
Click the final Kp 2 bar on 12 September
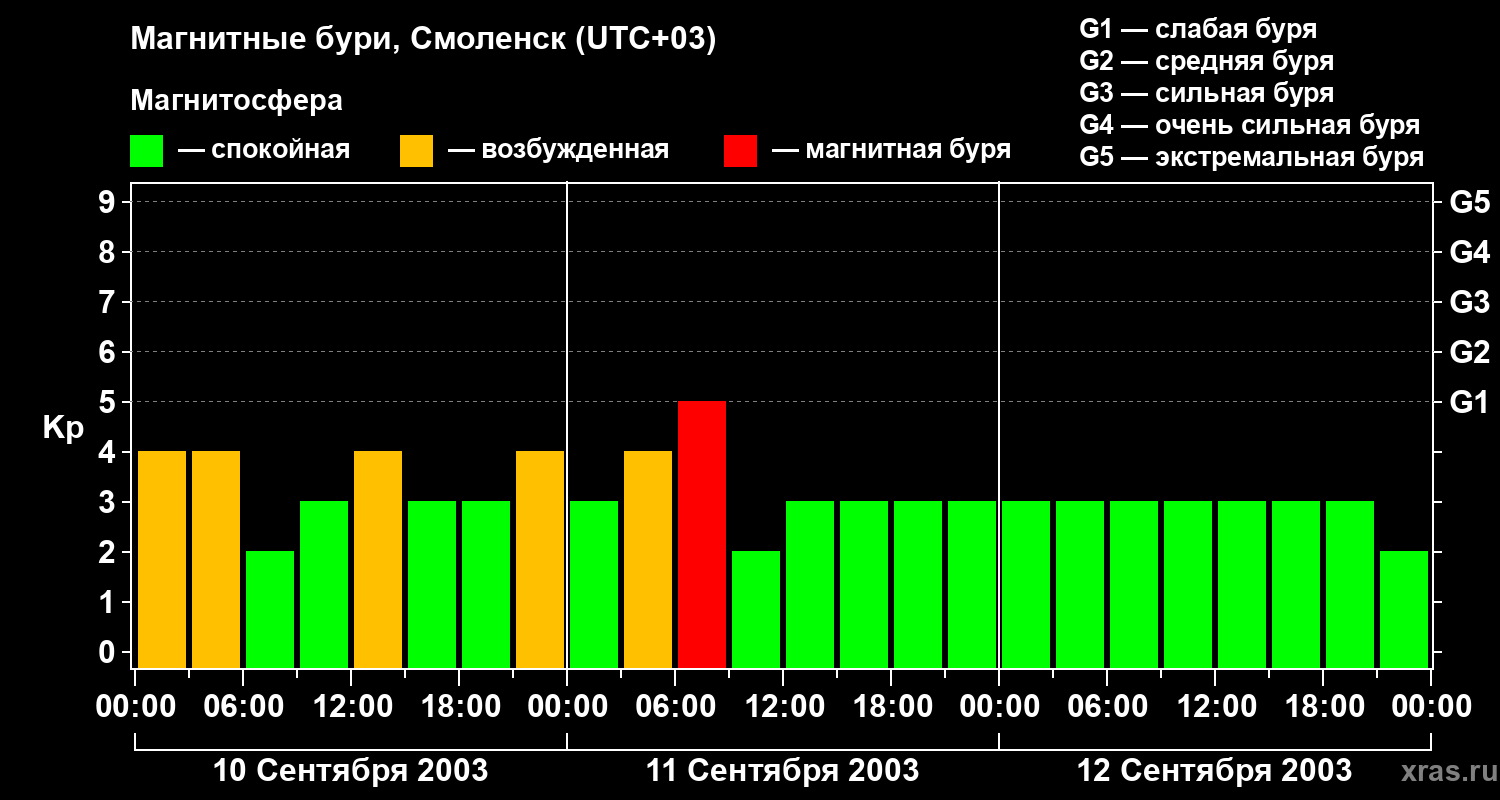[1404, 609]
